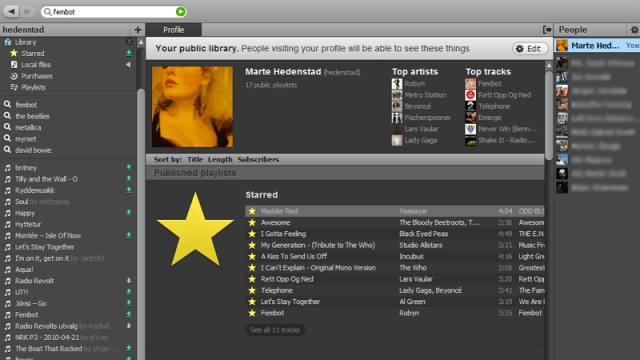Toggle offline sync for Happy playlist
Screen dimensions: 640x360
tap(129, 213)
